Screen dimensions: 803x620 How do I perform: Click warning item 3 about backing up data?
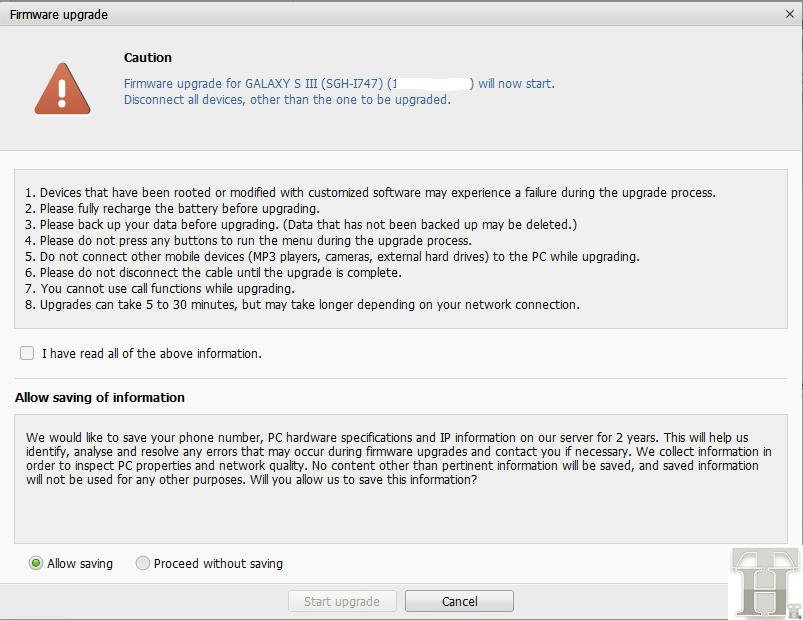pyautogui.click(x=300, y=225)
